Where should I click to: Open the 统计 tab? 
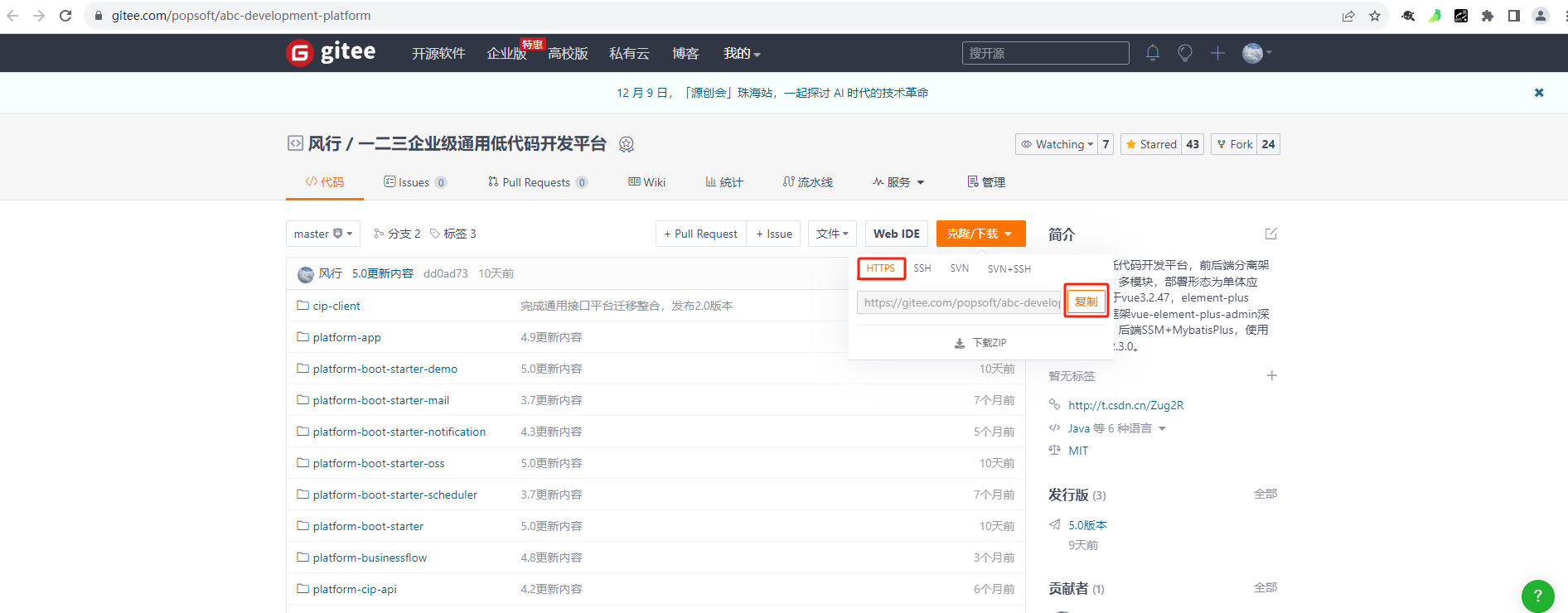pyautogui.click(x=724, y=182)
